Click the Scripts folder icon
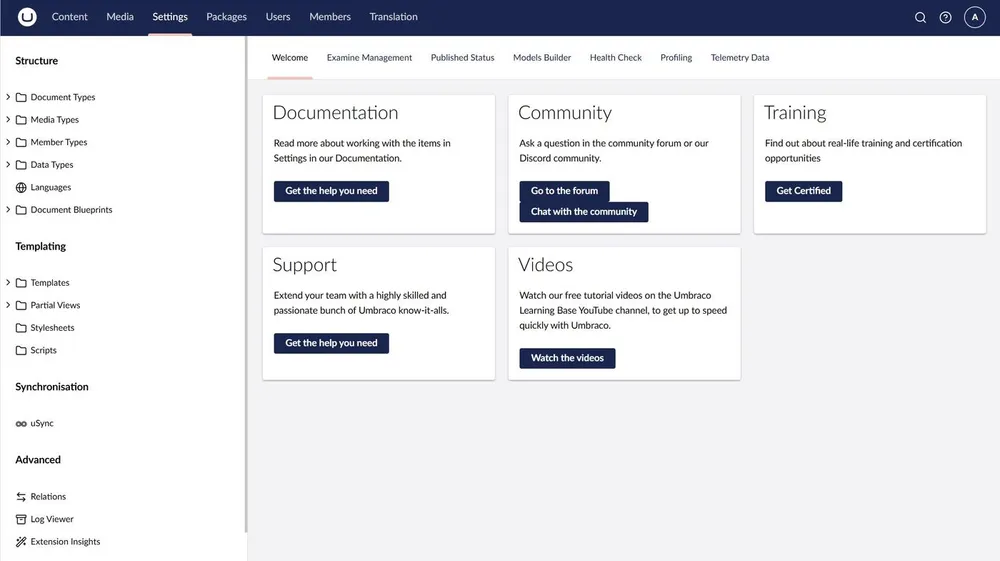The image size is (1000, 561). (x=21, y=350)
